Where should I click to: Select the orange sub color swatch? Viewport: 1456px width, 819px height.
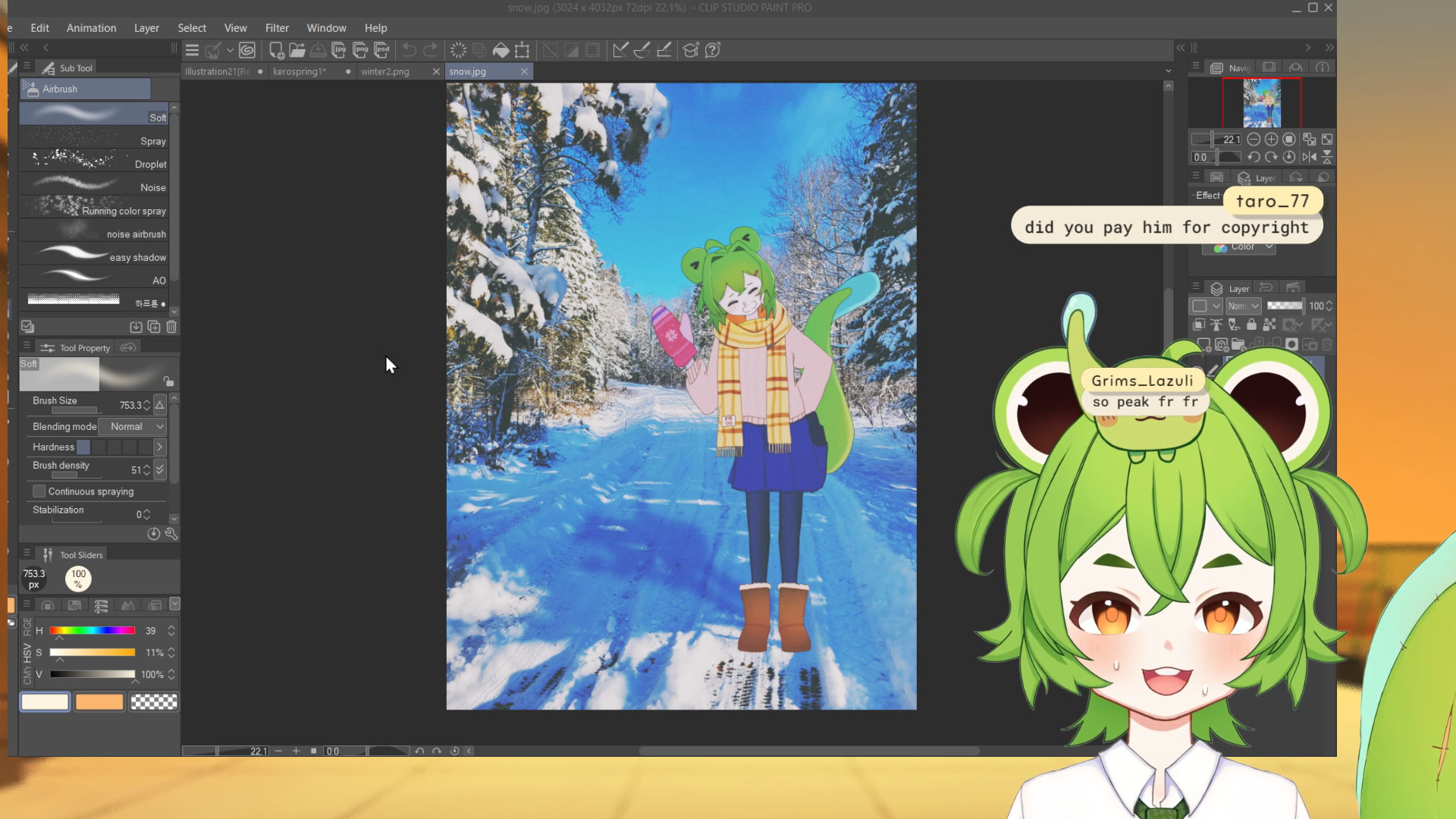(99, 702)
